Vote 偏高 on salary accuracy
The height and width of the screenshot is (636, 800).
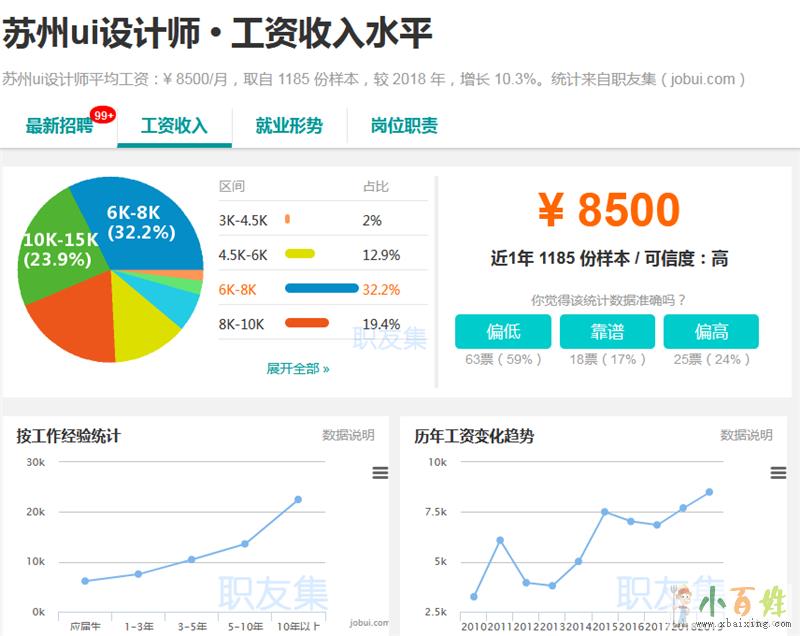(711, 332)
